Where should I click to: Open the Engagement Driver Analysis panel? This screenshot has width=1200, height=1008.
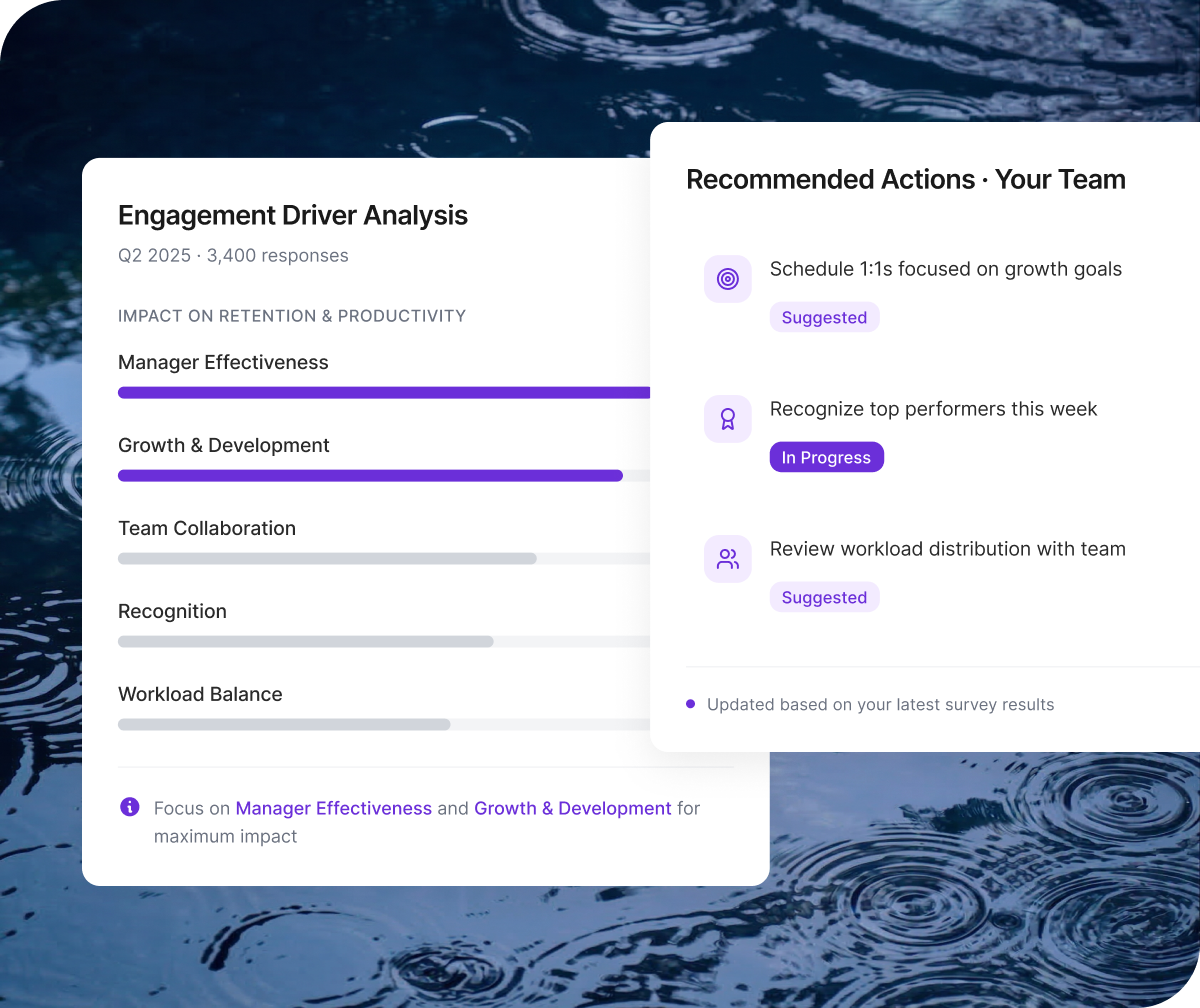click(293, 215)
